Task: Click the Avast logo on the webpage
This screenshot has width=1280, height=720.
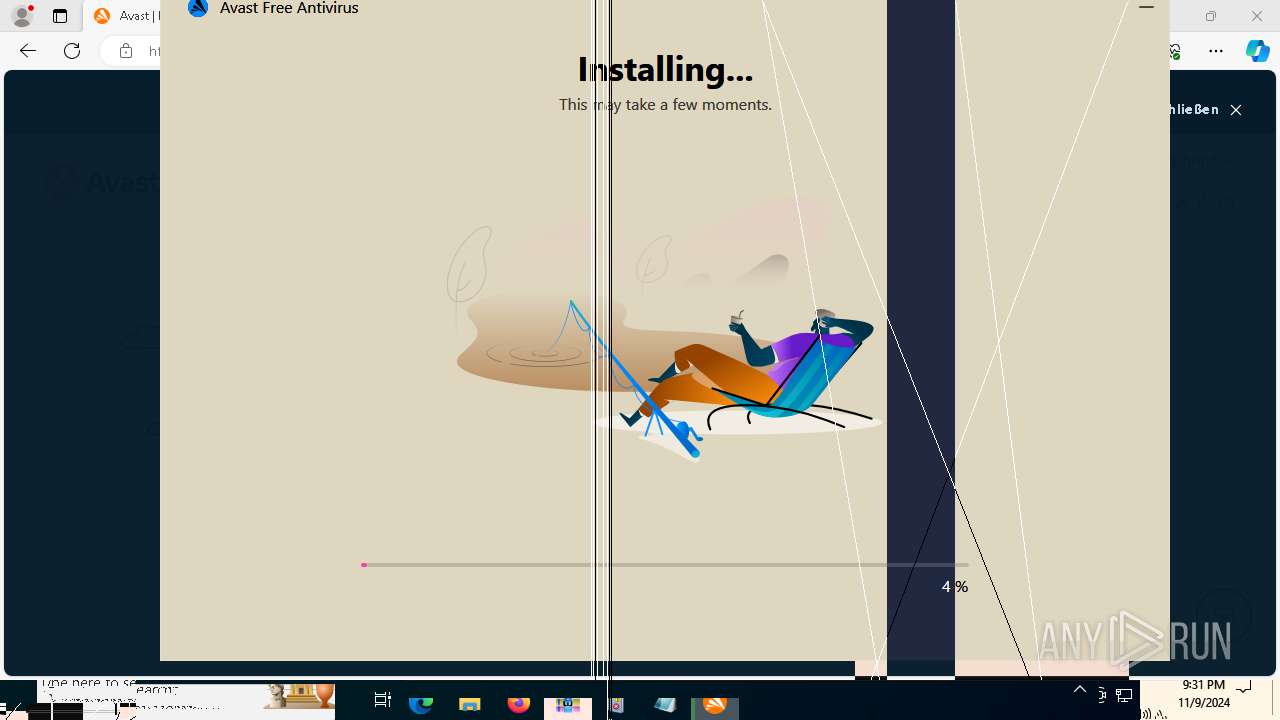Action: [103, 183]
